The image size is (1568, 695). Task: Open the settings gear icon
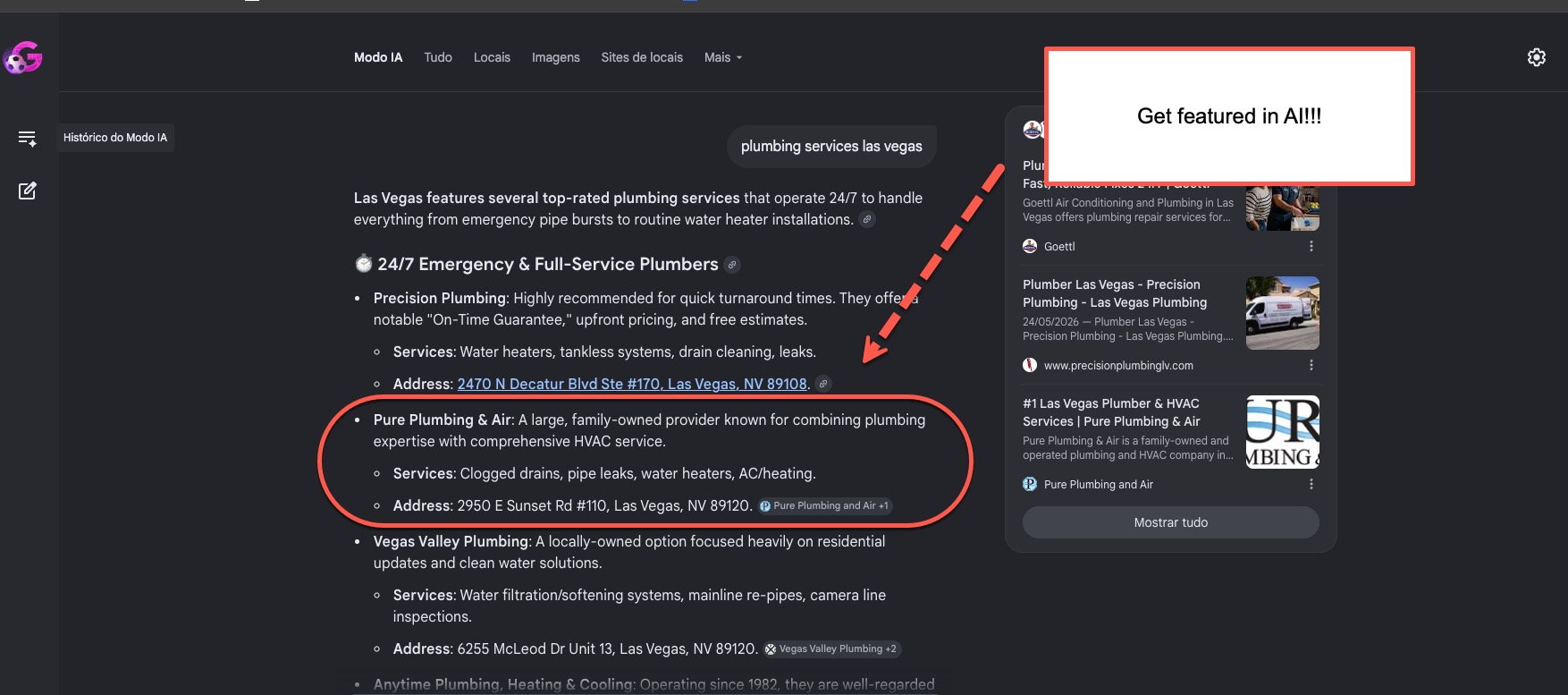point(1536,57)
